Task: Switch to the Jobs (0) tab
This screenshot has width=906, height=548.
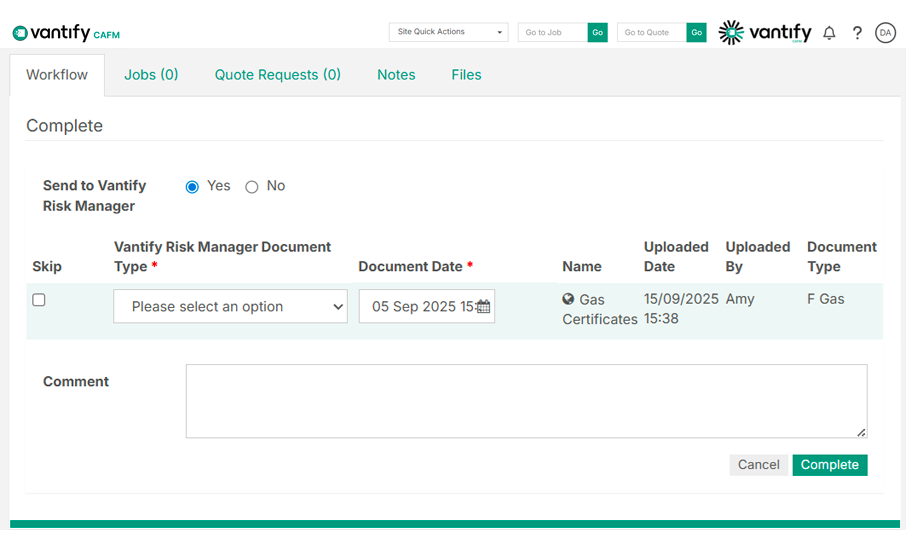Action: 151,75
